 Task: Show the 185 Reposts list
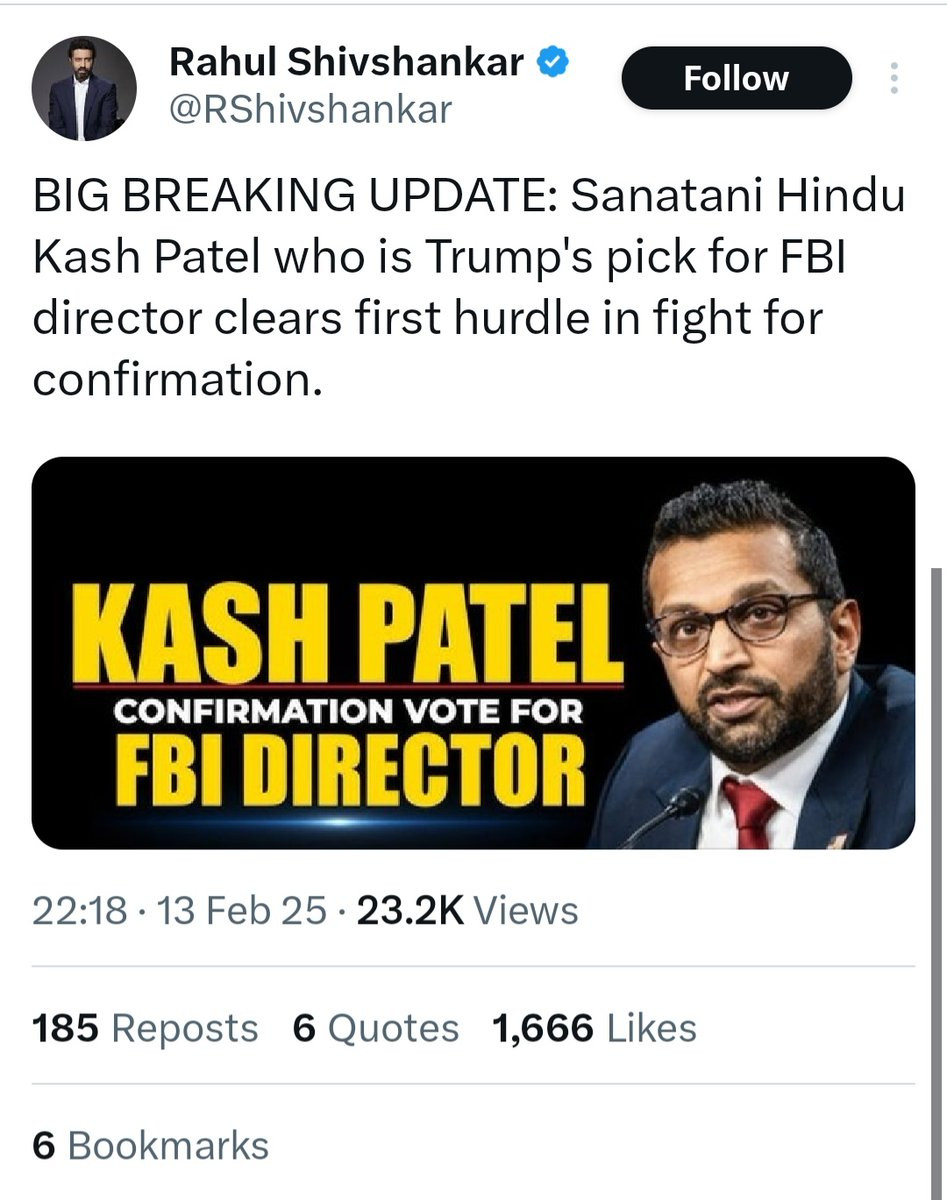point(145,1028)
